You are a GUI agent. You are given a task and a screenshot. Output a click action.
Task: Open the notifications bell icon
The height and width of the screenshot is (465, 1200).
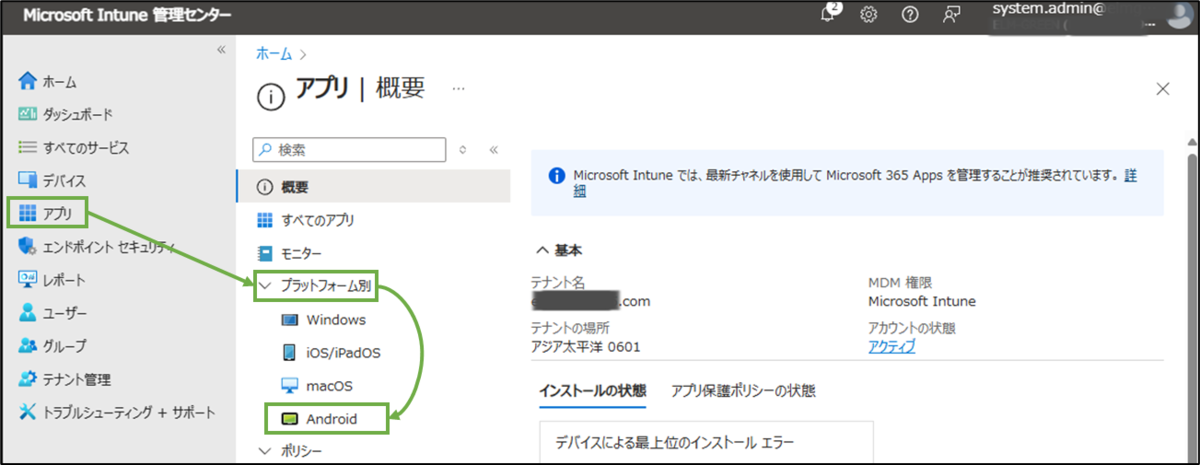(828, 15)
